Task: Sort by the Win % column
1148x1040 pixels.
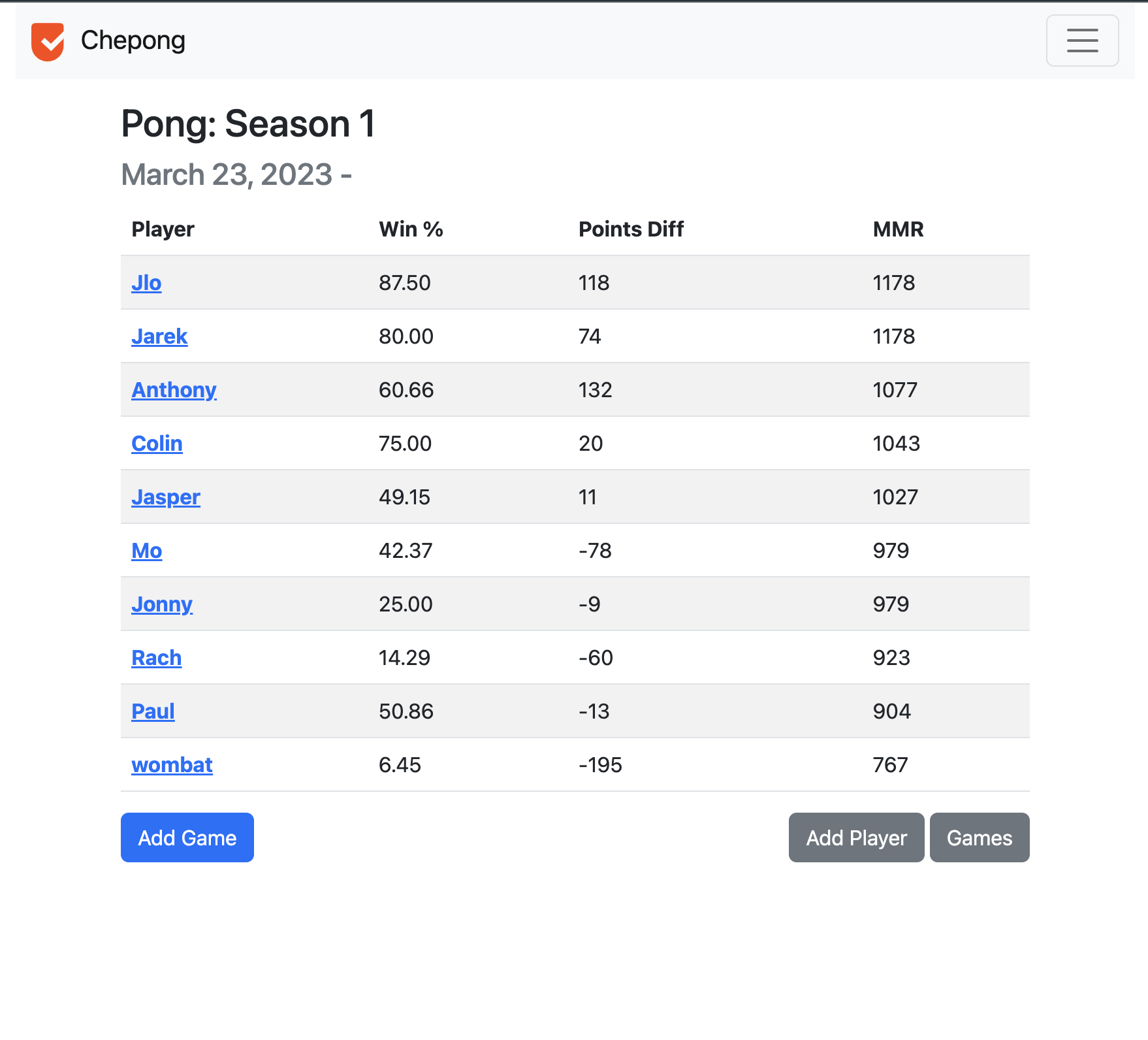Action: pyautogui.click(x=411, y=229)
